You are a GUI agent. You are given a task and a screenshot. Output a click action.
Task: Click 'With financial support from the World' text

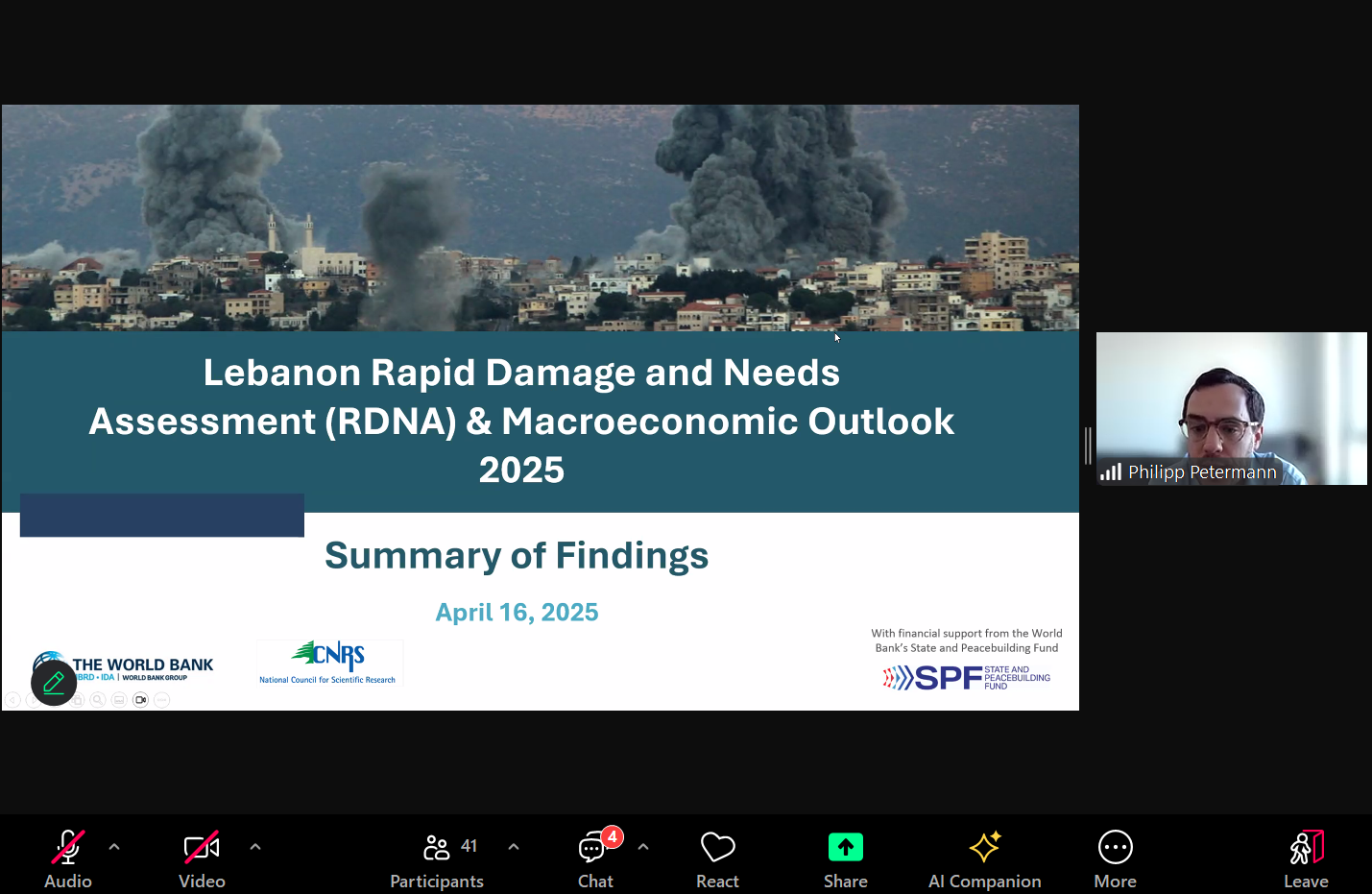tap(967, 633)
